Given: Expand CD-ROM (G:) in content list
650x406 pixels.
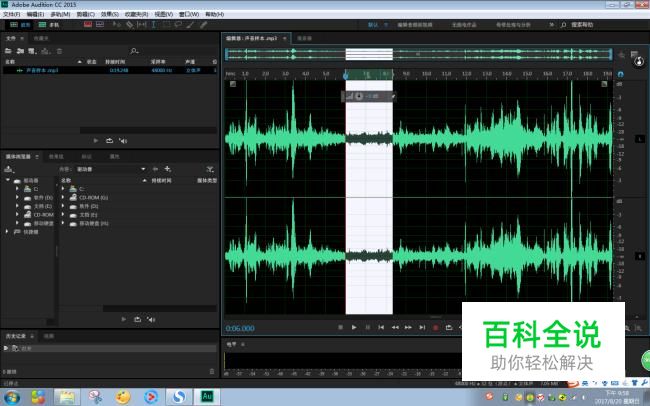Looking at the screenshot, I should pos(63,197).
